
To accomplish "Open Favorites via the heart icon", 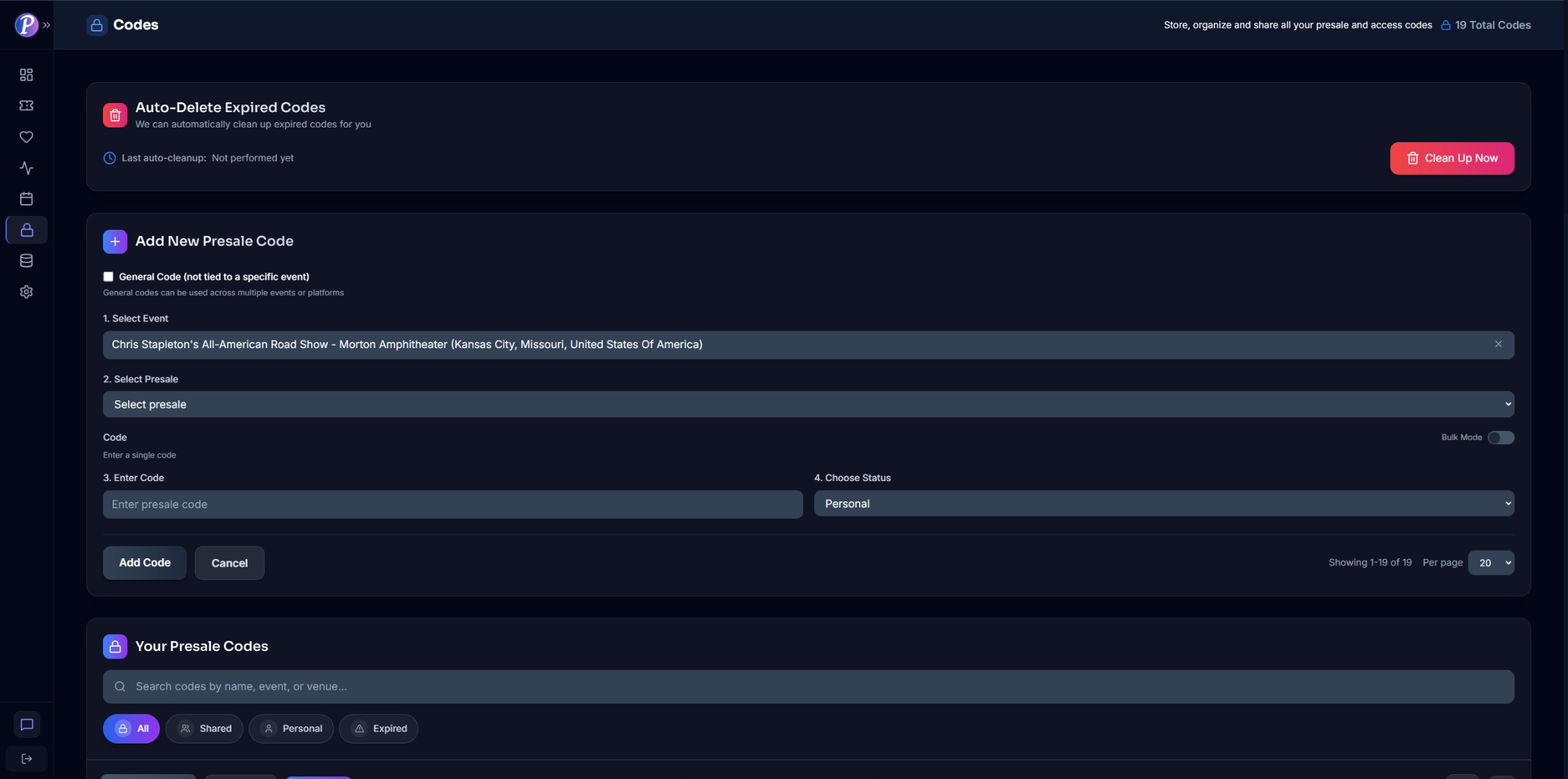I will 26,137.
